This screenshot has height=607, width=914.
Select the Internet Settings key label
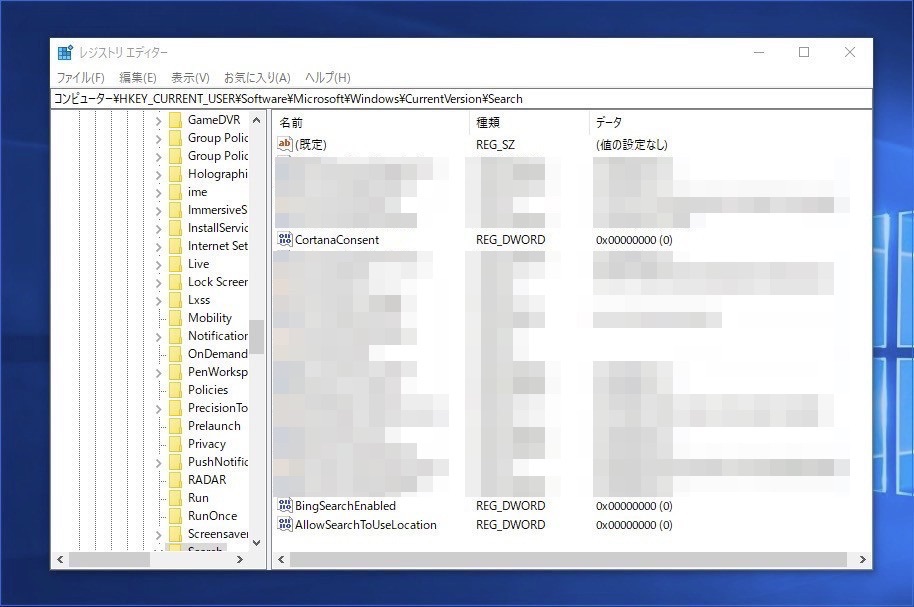(x=217, y=246)
